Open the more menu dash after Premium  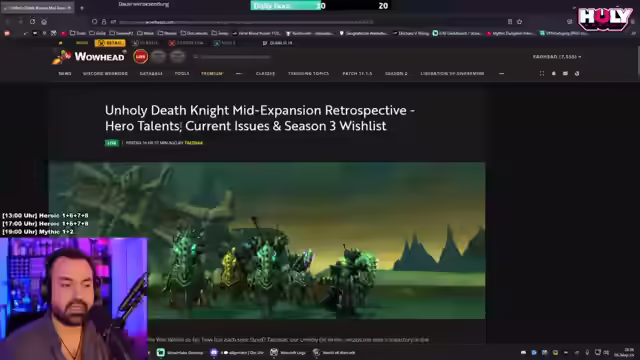239,73
